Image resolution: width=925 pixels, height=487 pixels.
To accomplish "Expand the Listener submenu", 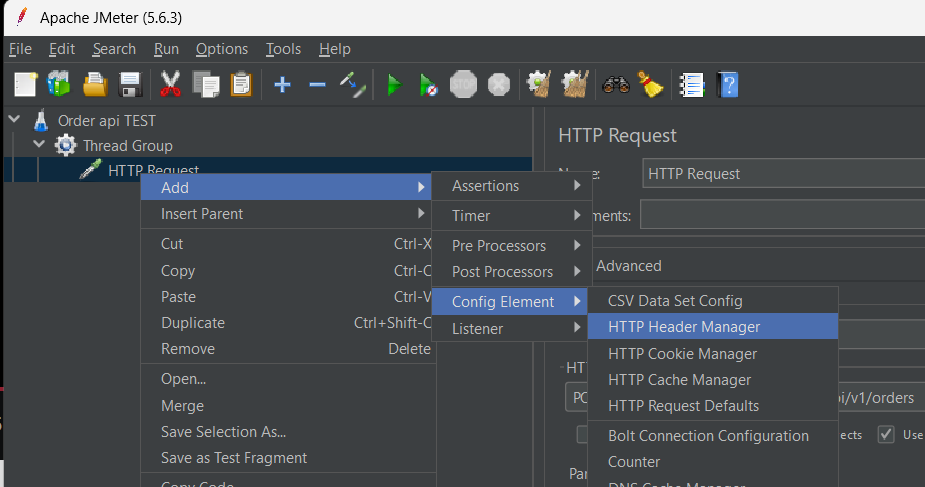I will (510, 328).
